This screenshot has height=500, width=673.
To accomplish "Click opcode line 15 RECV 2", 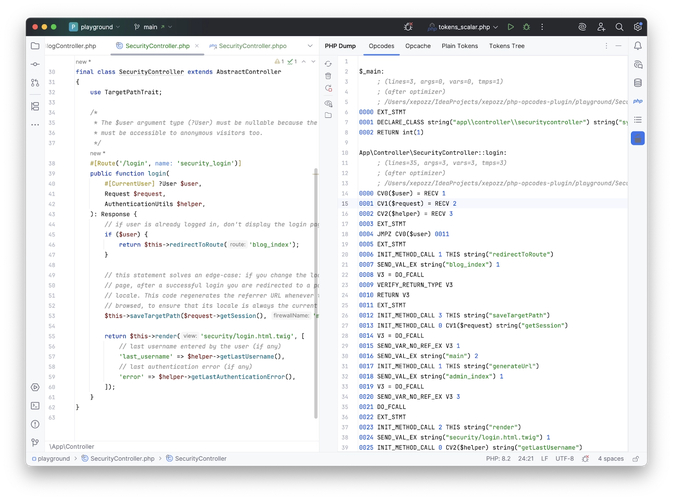I will (483, 203).
